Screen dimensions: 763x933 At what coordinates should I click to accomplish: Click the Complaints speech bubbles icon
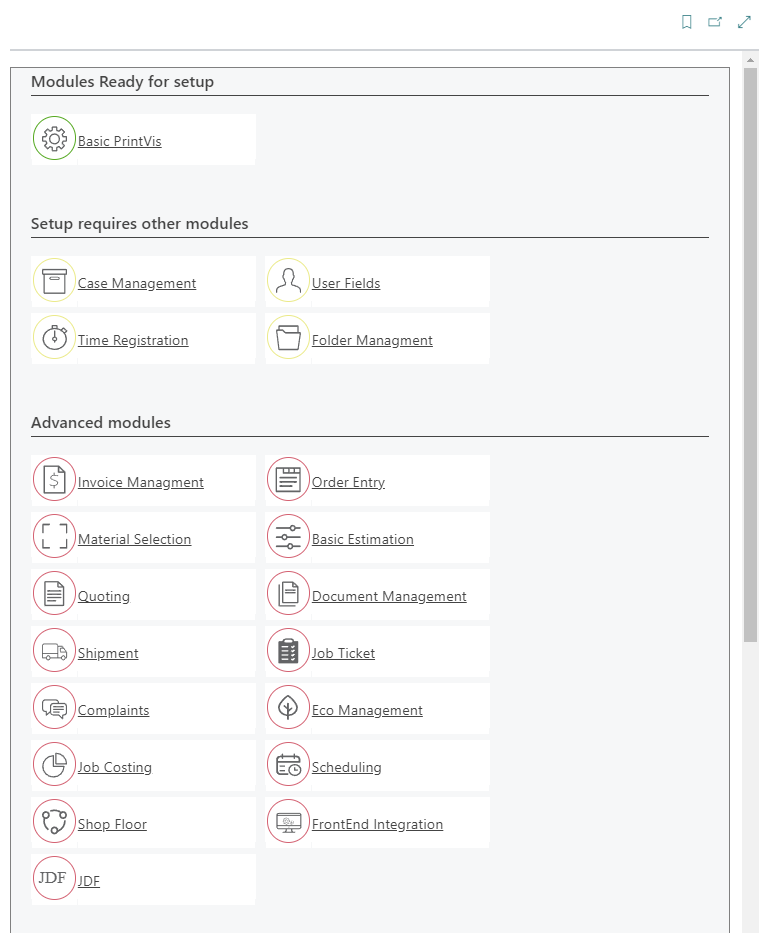(54, 707)
